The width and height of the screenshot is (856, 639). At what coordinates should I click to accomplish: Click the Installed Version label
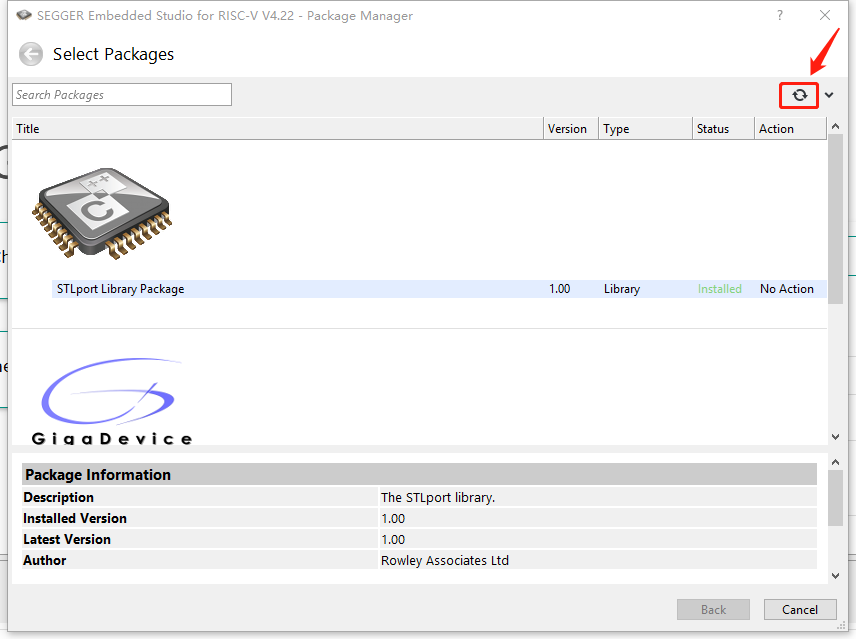(75, 518)
